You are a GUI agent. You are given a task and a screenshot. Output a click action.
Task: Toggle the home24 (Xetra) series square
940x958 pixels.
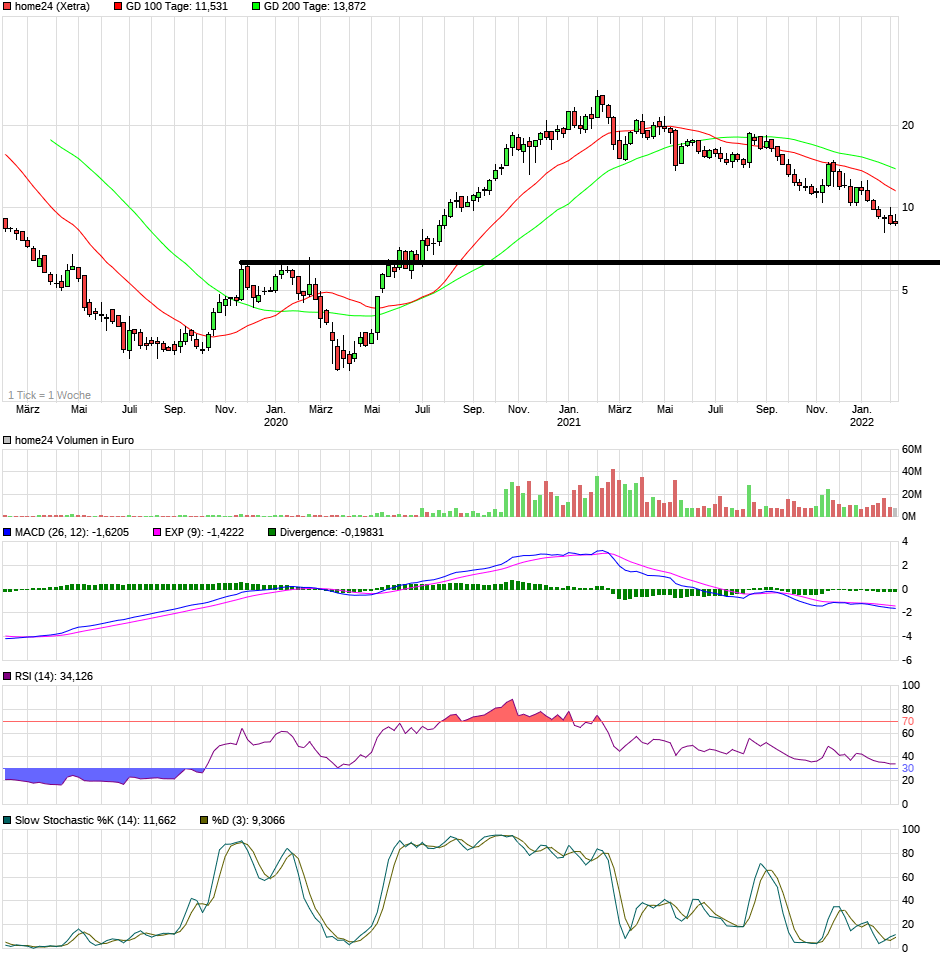(x=5, y=7)
